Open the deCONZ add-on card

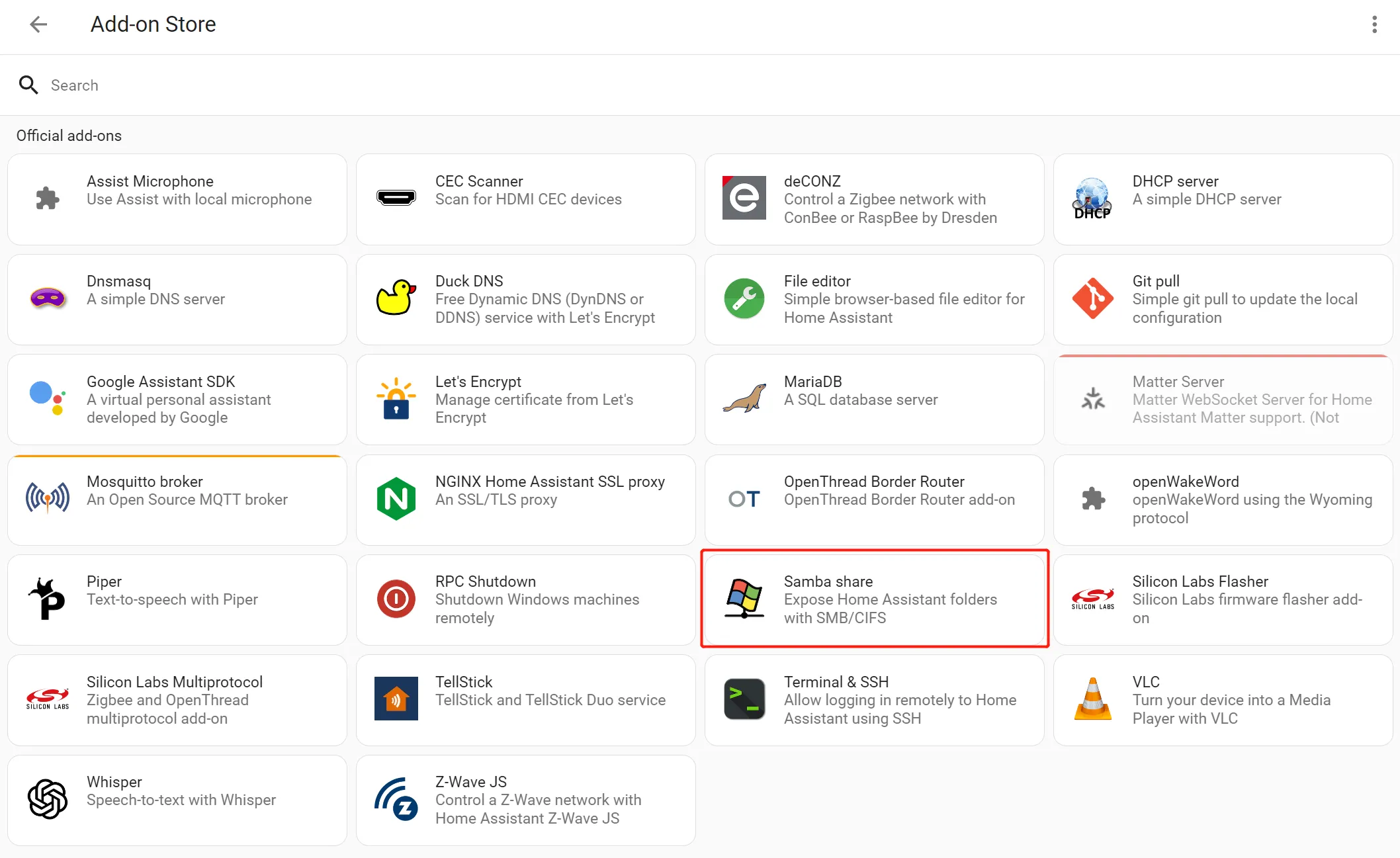(874, 199)
